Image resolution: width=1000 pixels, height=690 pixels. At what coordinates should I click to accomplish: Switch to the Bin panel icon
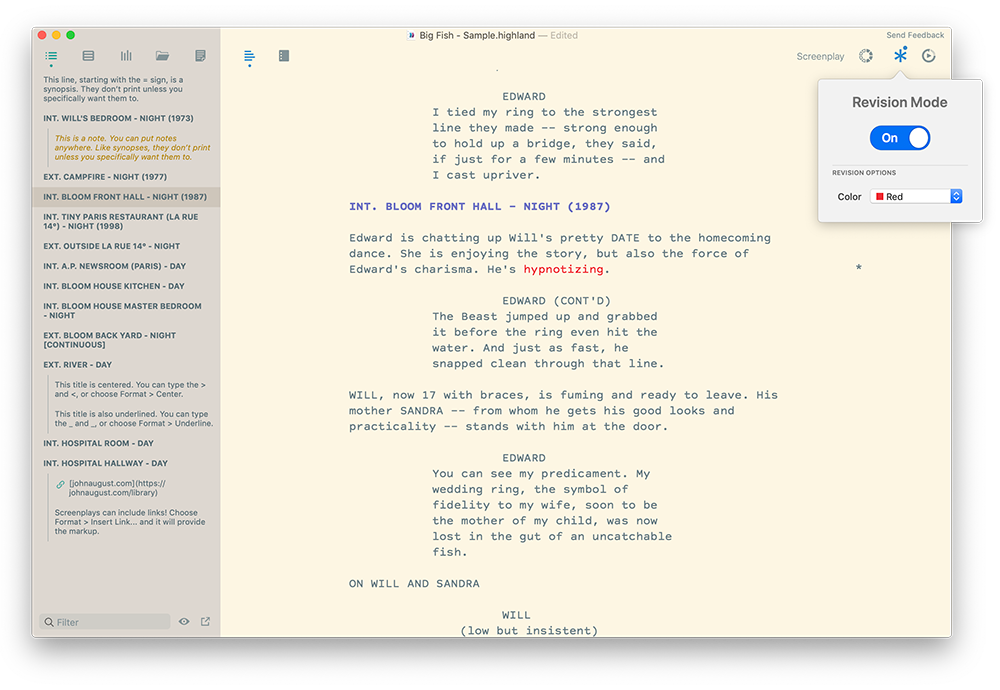88,55
